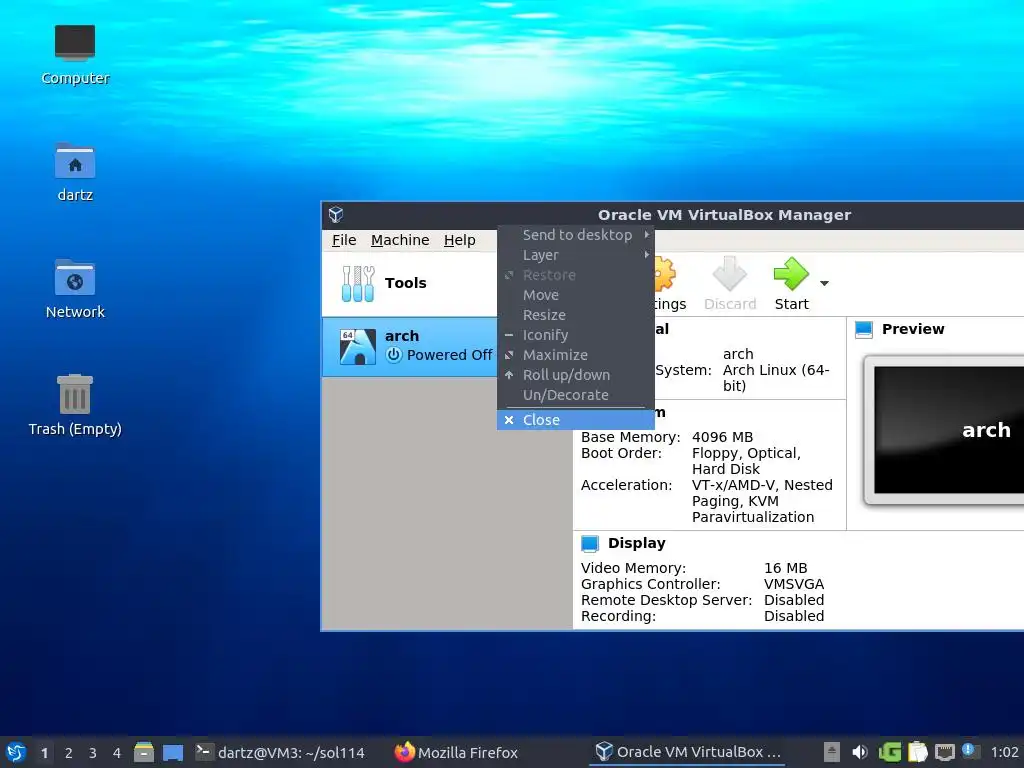Click the 16 MB video memory value
This screenshot has height=768, width=1024.
tap(786, 568)
